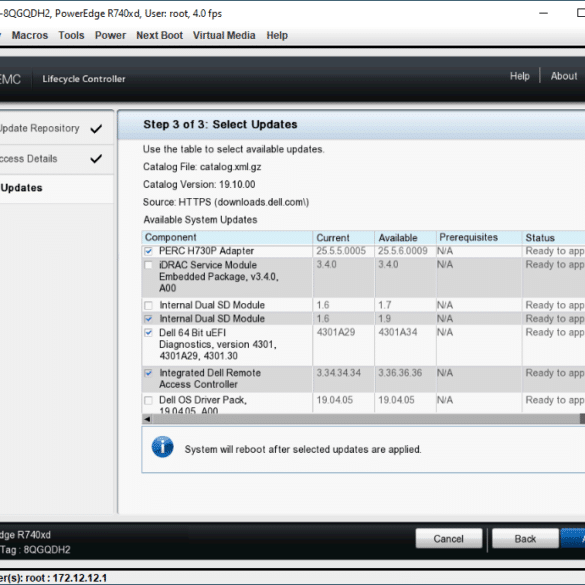Uncheck the PERC H730P Adapter update
The width and height of the screenshot is (585, 585).
(x=148, y=251)
